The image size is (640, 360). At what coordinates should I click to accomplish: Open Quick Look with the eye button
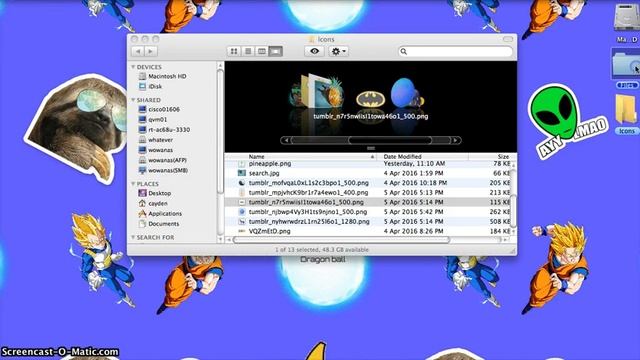click(314, 51)
